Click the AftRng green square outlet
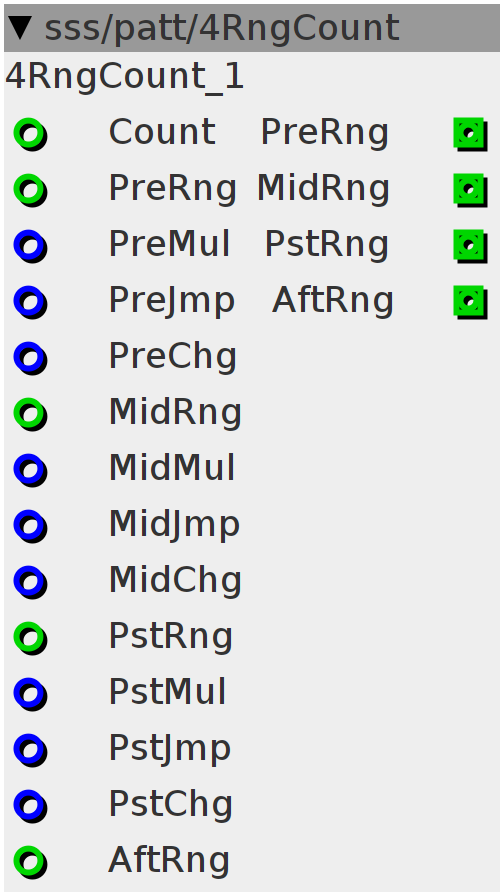504x896 pixels. (x=470, y=302)
